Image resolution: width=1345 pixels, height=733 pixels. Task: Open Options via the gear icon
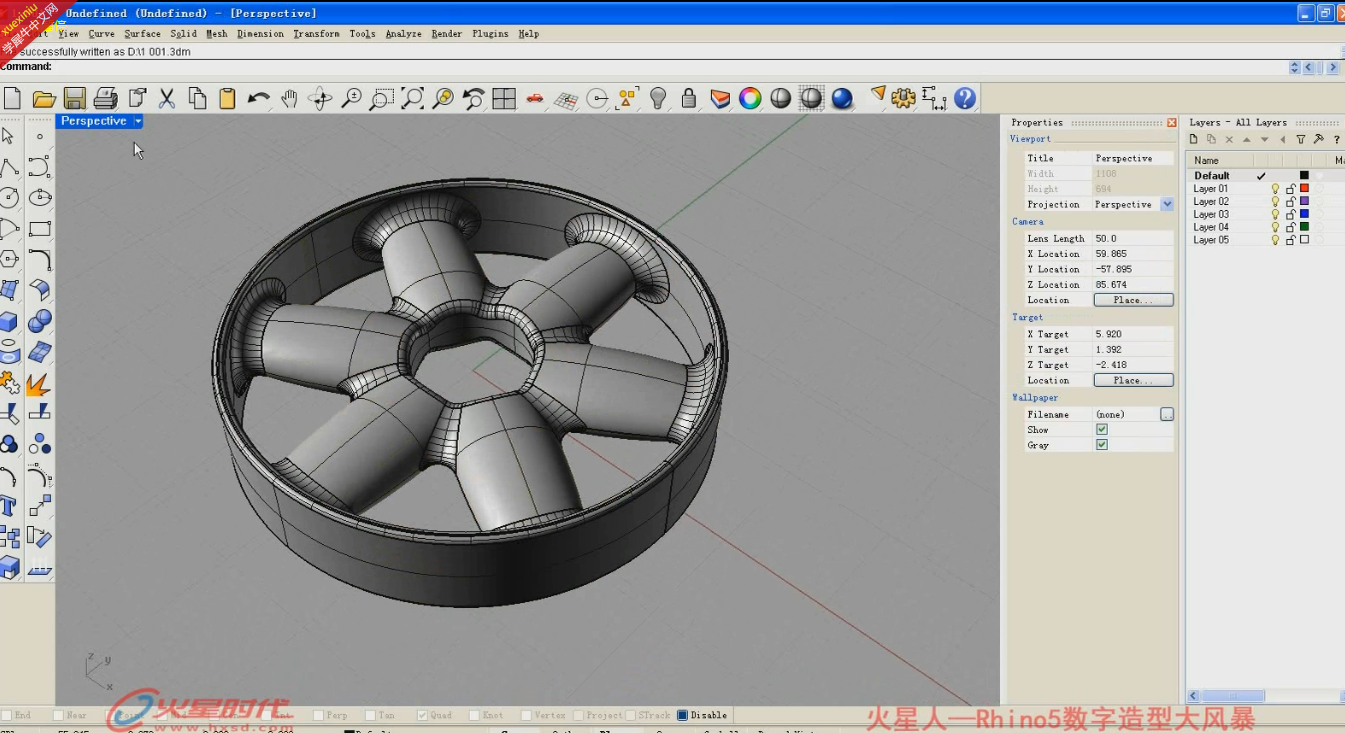(904, 98)
